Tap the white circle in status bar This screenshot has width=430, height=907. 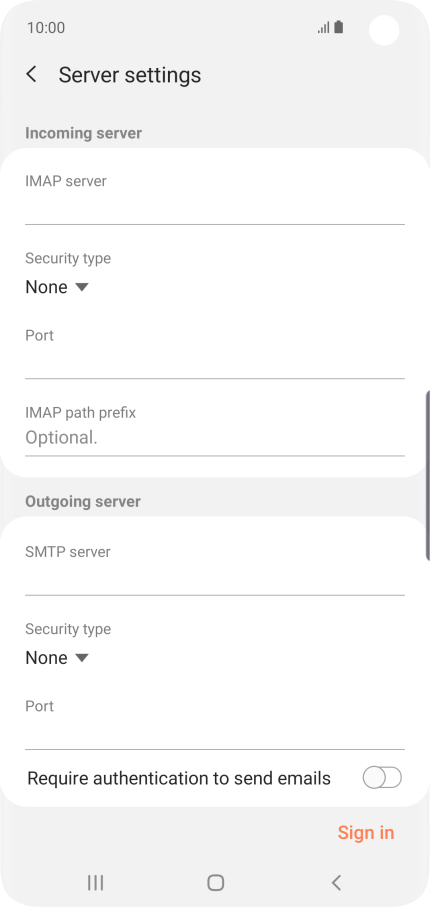(384, 30)
